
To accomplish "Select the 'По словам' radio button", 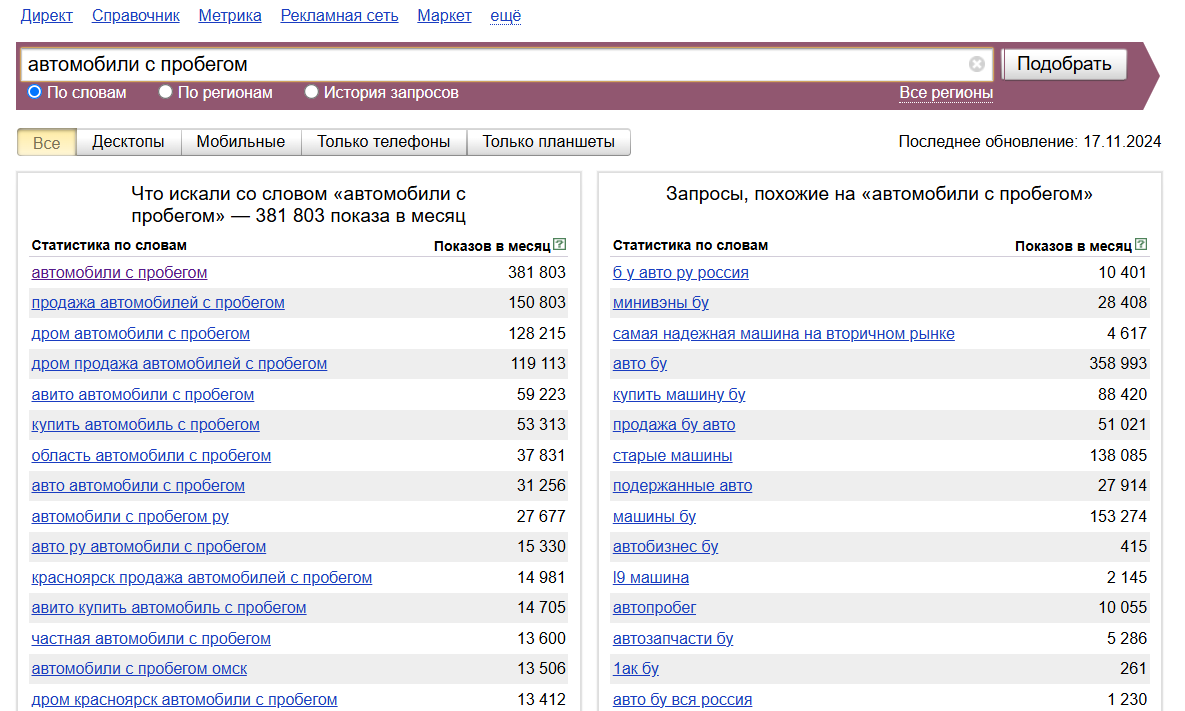I will tap(35, 91).
